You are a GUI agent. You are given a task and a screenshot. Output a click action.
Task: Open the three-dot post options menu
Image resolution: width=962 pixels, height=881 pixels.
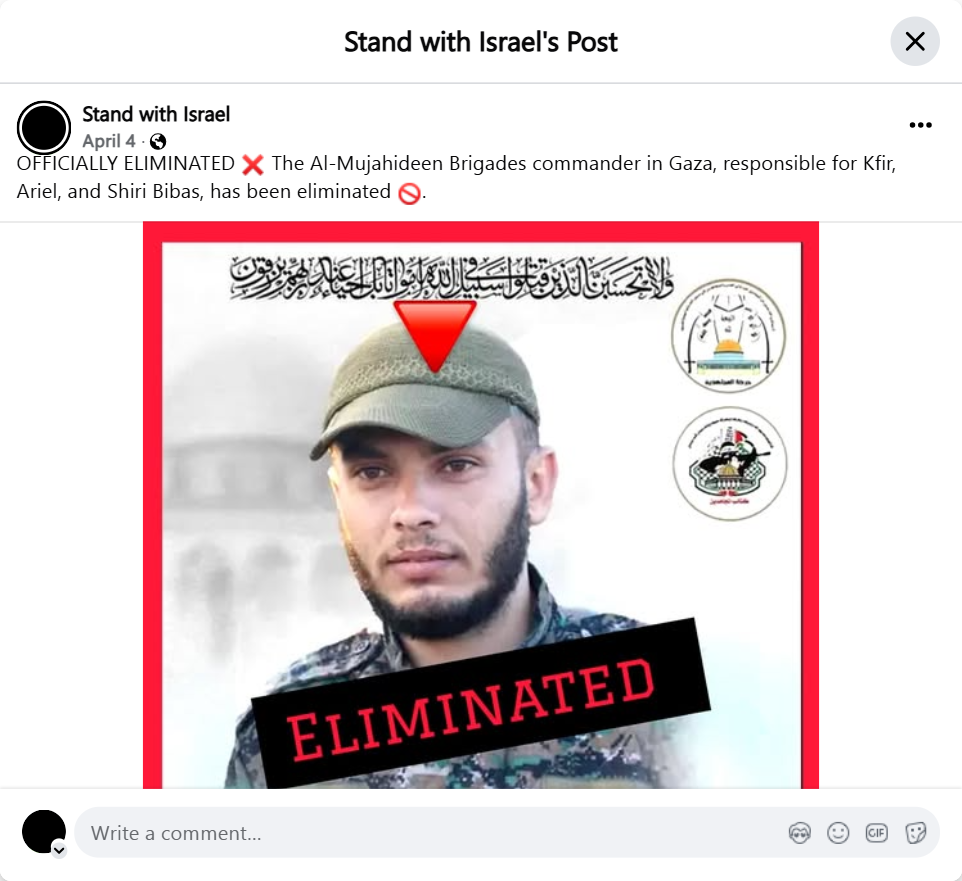click(x=920, y=125)
